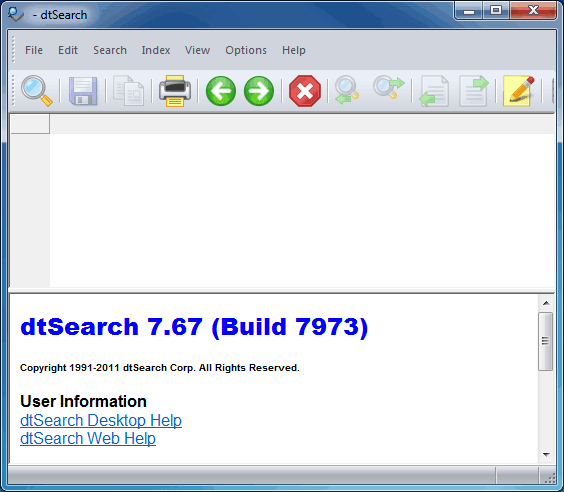Maximize the dtSearch window

(x=496, y=11)
